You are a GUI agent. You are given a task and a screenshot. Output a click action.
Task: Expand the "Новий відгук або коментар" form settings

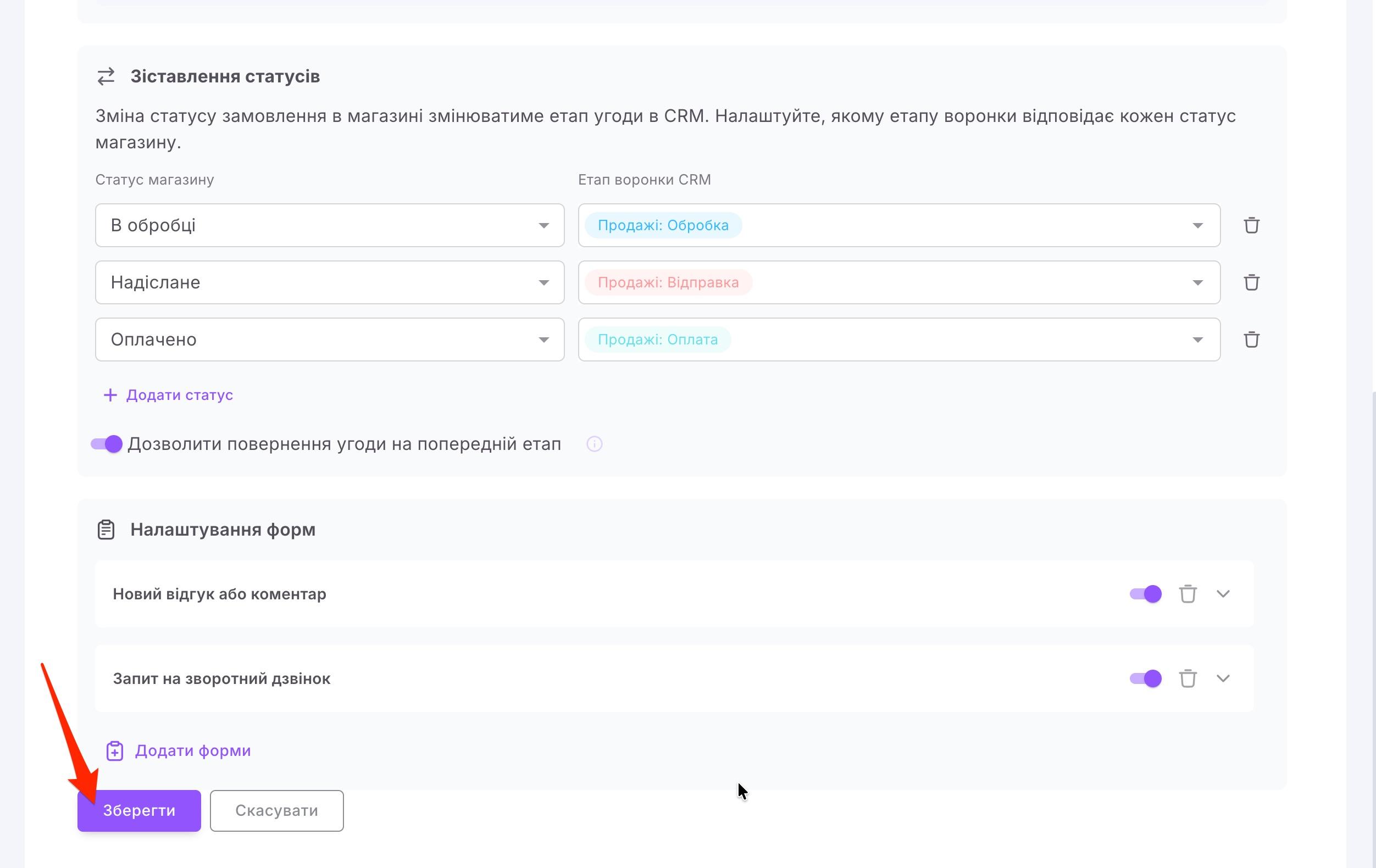pyautogui.click(x=1223, y=594)
